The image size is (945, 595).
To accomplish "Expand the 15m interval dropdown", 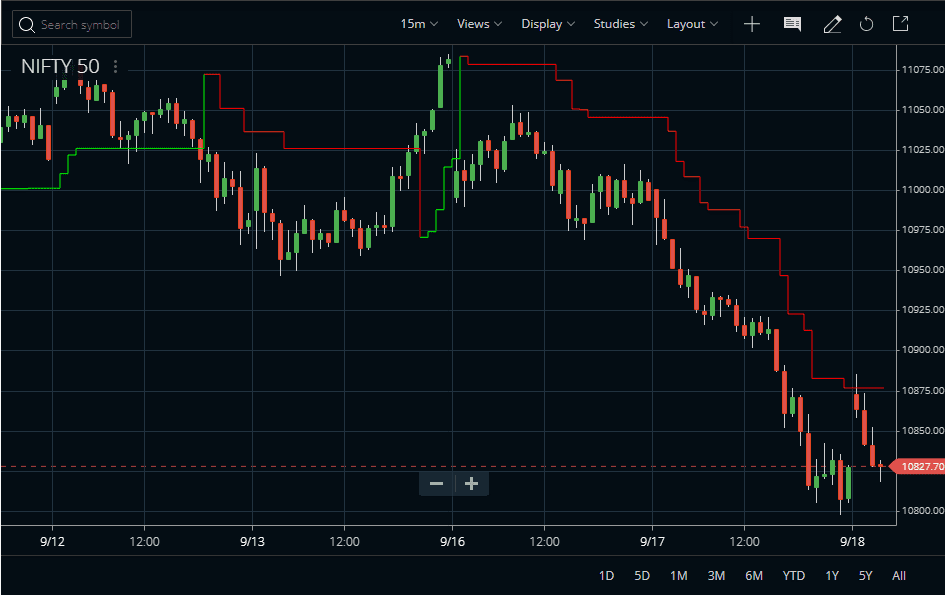I will 419,24.
